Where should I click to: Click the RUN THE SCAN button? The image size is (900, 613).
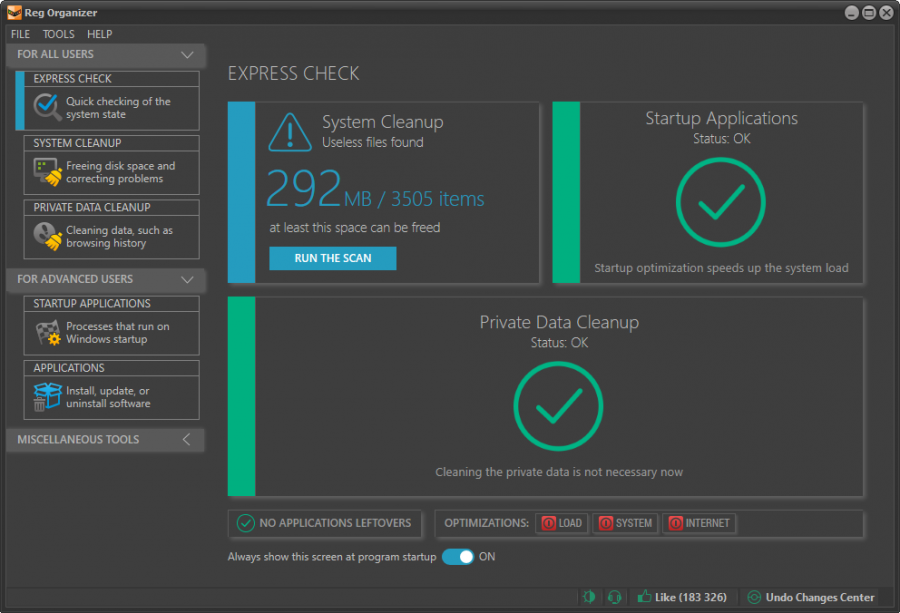pyautogui.click(x=333, y=258)
